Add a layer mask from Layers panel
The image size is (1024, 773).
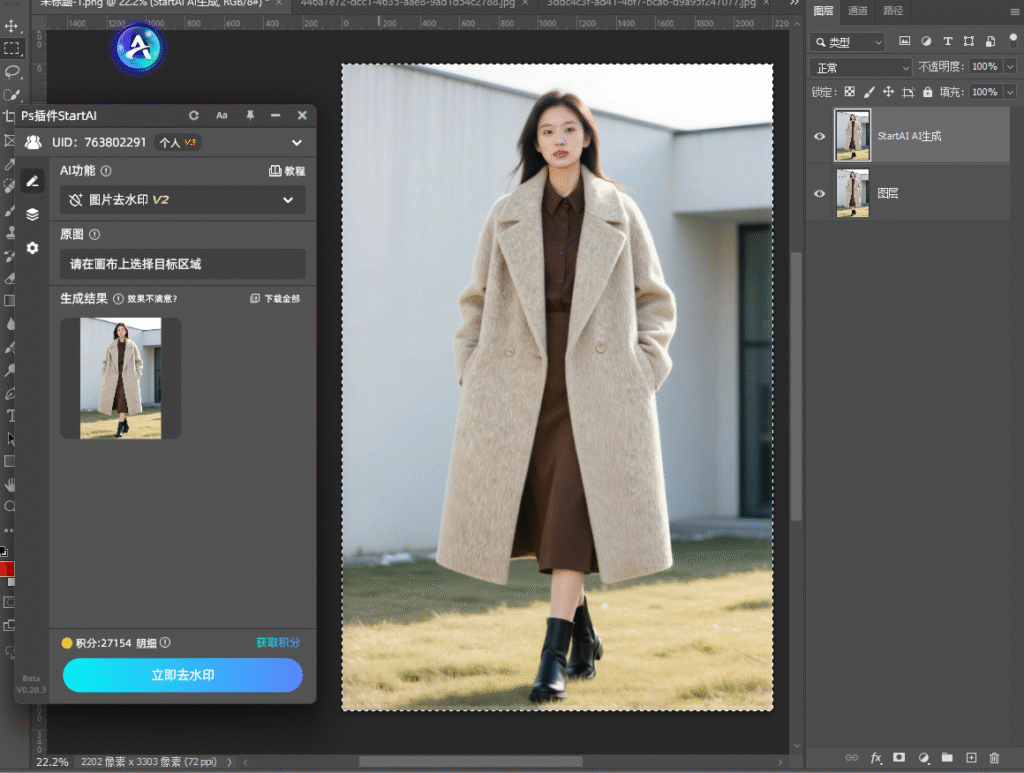(x=899, y=758)
